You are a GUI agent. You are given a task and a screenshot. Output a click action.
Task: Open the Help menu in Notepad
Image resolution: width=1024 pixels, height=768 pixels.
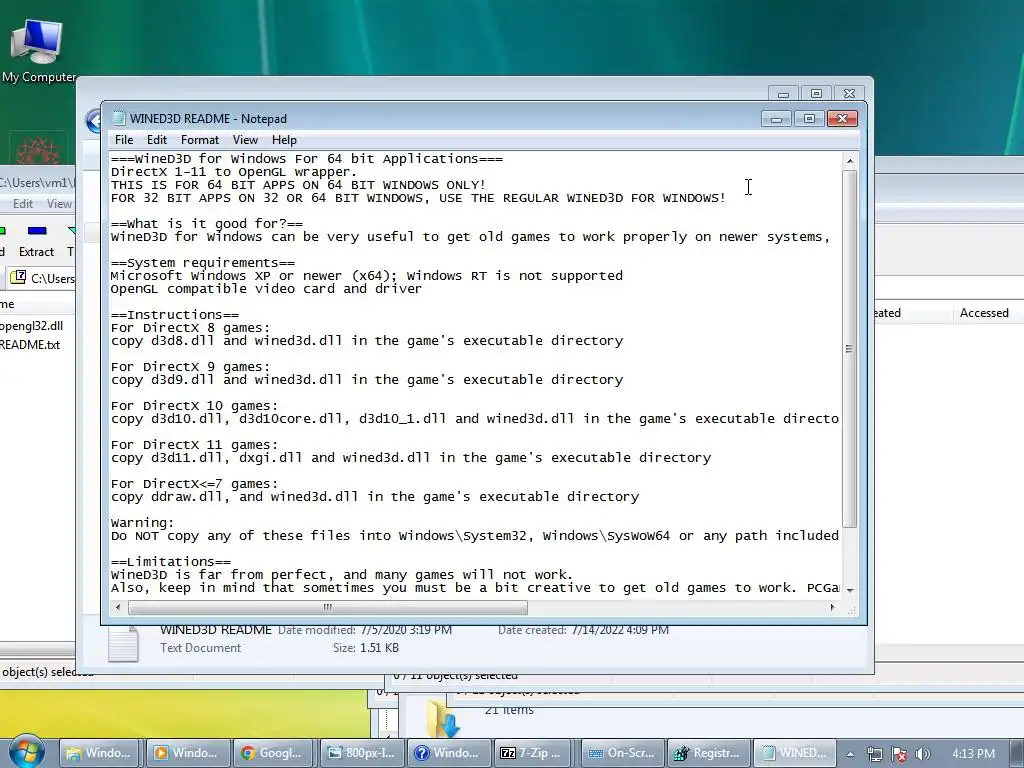coord(284,140)
